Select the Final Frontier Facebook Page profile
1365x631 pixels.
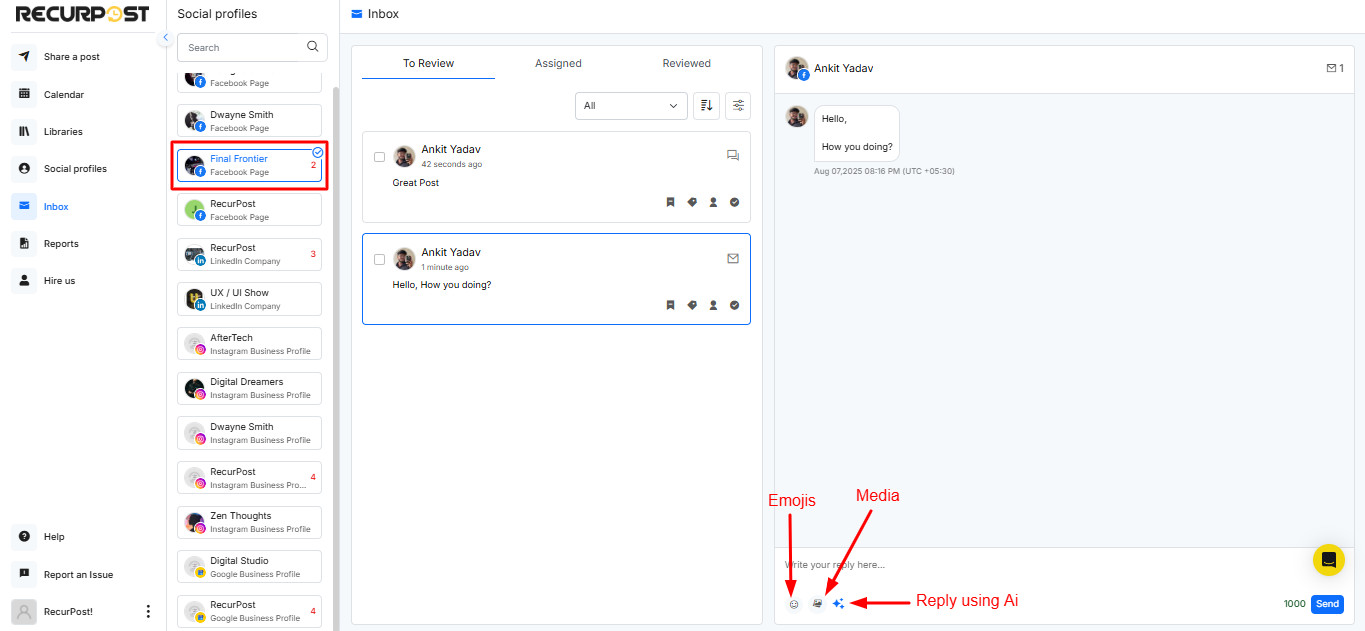point(249,165)
